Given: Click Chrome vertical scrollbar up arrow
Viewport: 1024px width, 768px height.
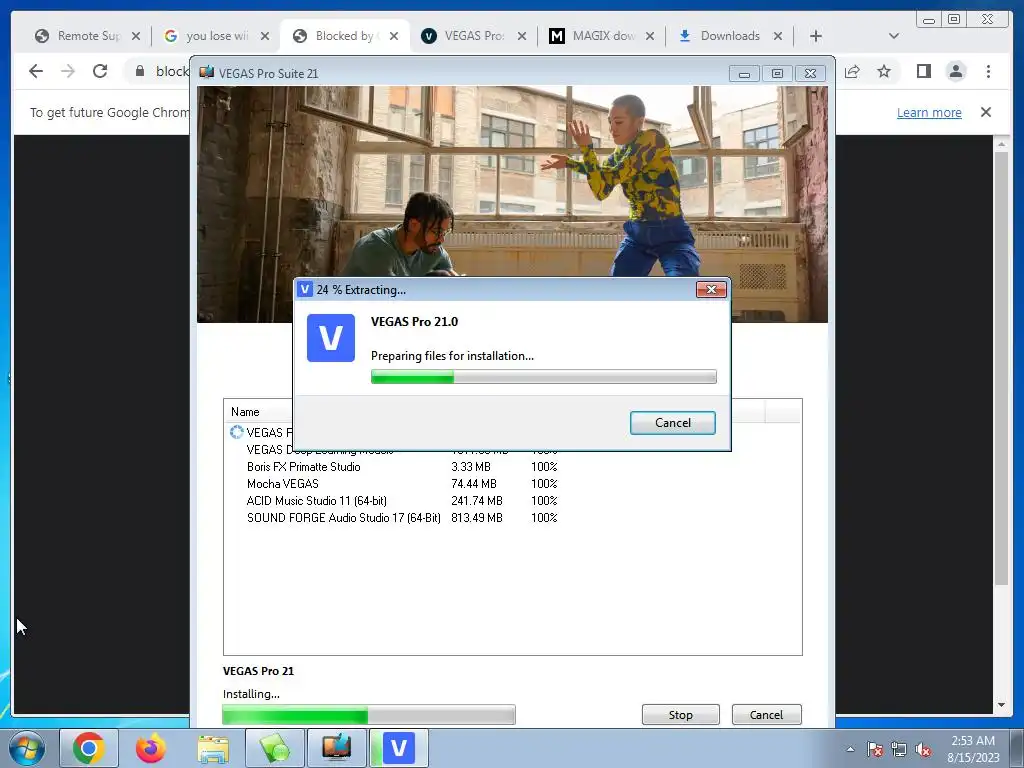Looking at the screenshot, I should pyautogui.click(x=1001, y=143).
